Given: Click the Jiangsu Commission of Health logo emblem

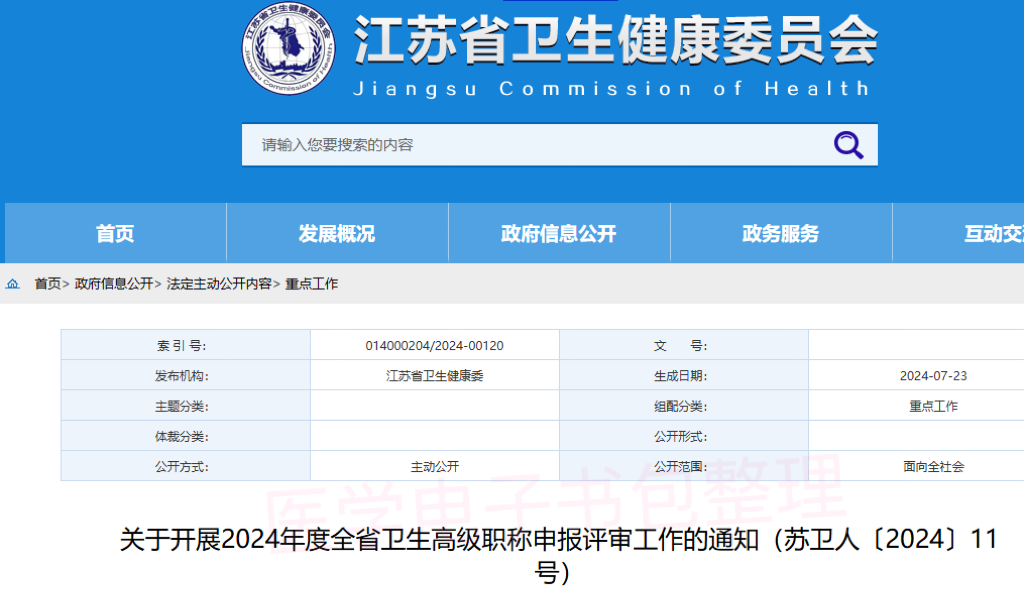Looking at the screenshot, I should [x=289, y=48].
